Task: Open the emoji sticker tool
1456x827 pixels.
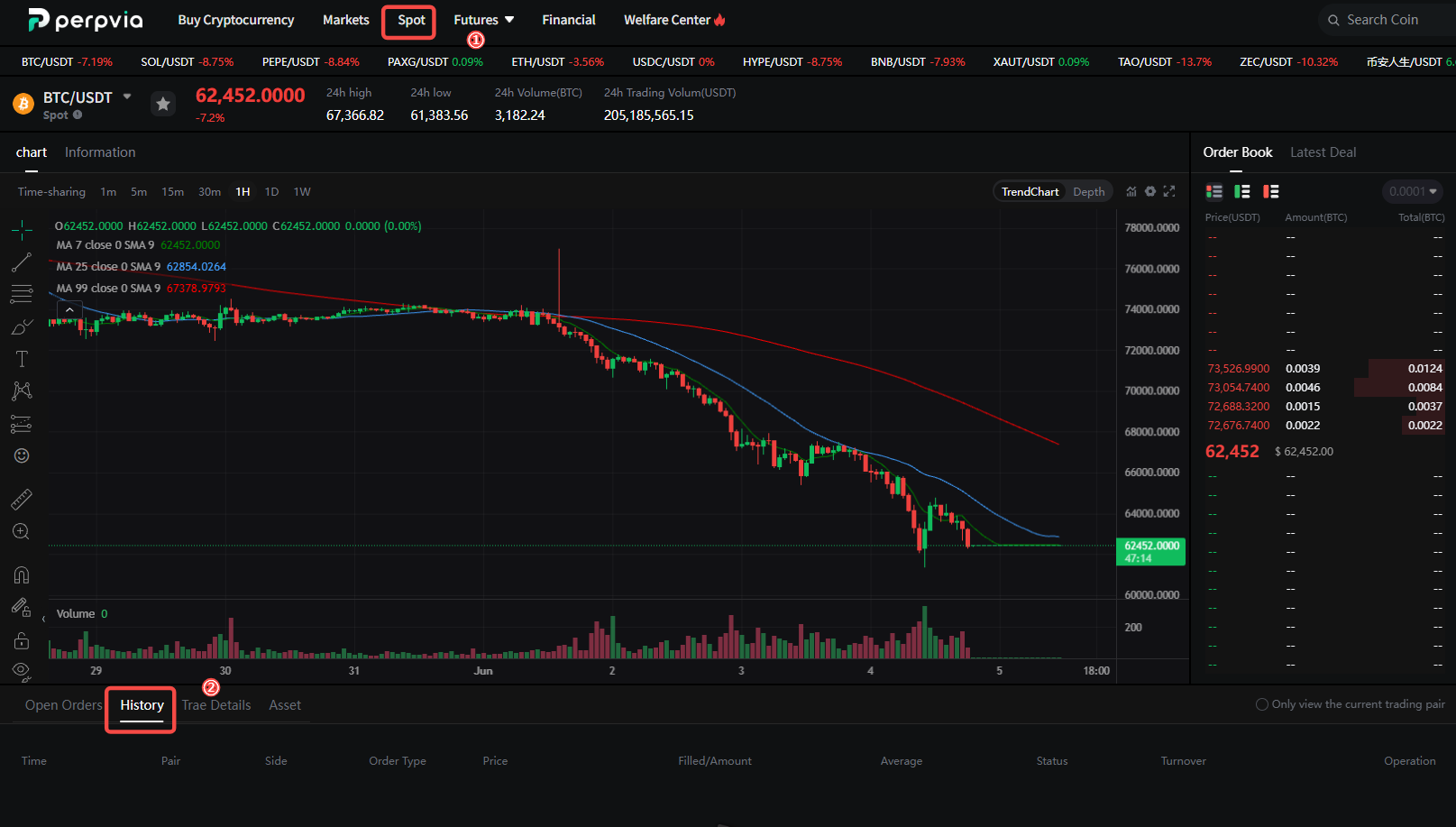Action: [22, 455]
